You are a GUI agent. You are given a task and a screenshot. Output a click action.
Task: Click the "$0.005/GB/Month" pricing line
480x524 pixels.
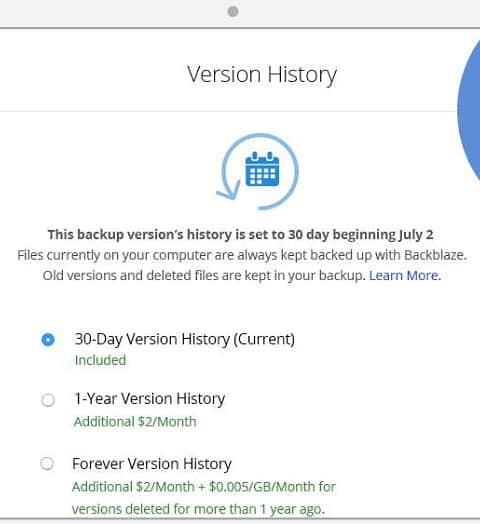pyautogui.click(x=204, y=487)
